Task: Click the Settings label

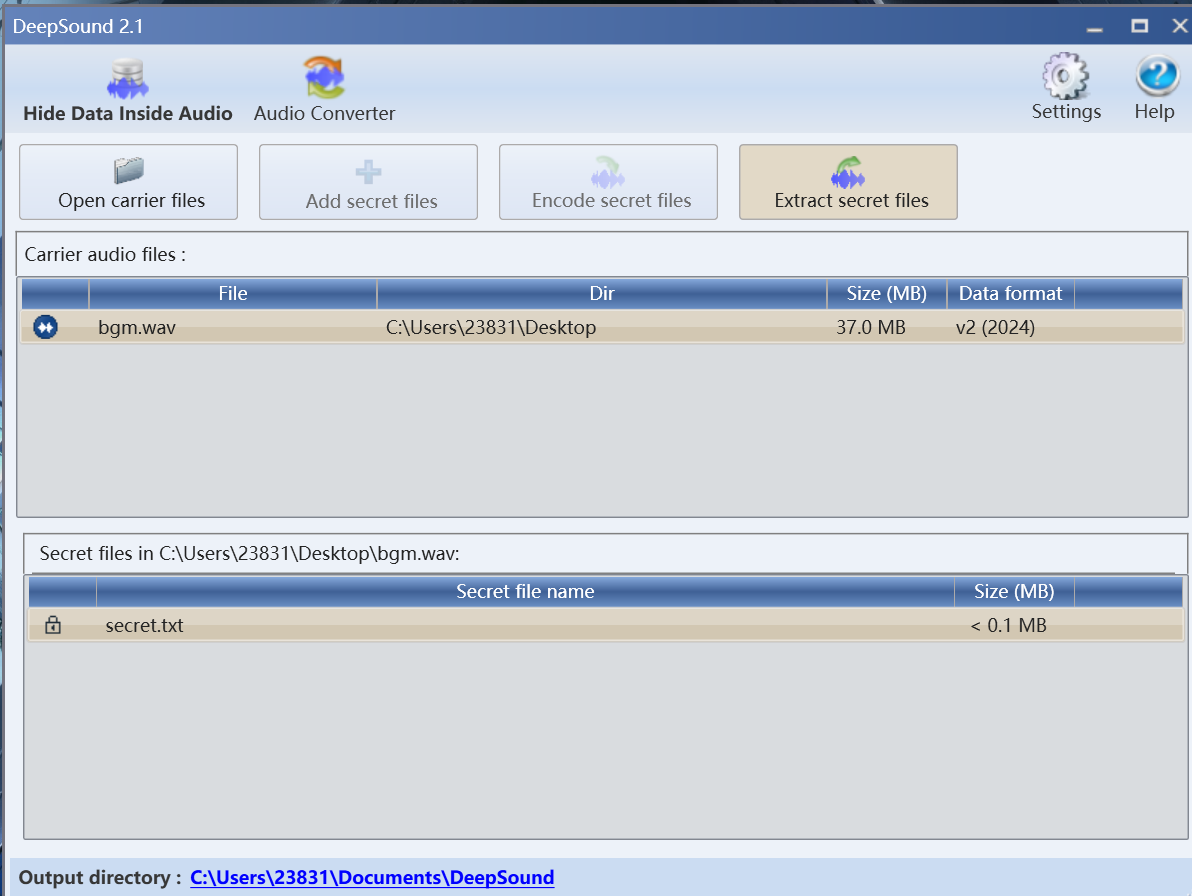Action: pos(1066,112)
